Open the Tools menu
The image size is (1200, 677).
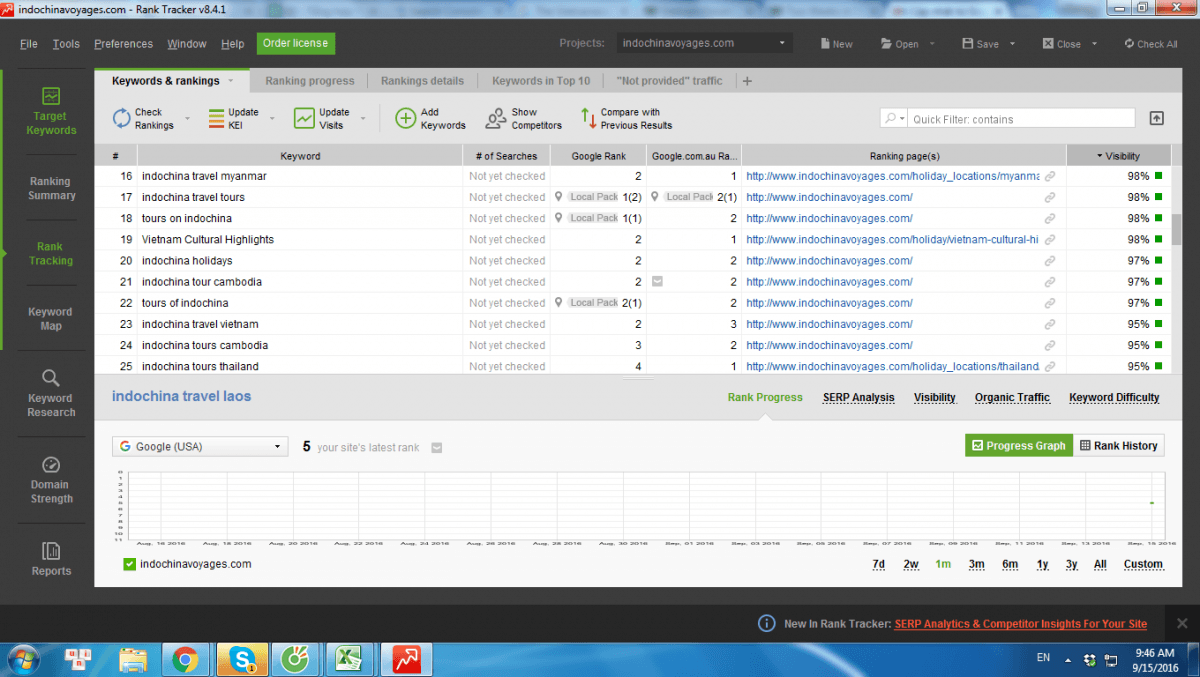coord(66,44)
